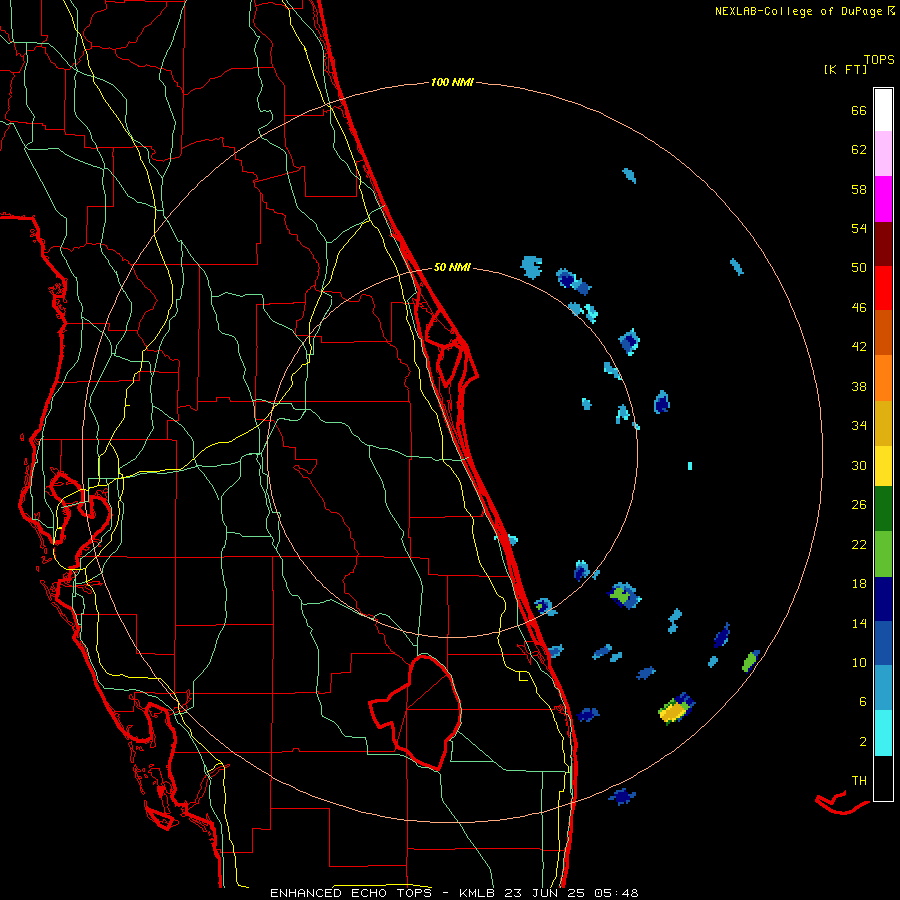
Task: Click the "100 NMI" range ring label
Action: (452, 82)
